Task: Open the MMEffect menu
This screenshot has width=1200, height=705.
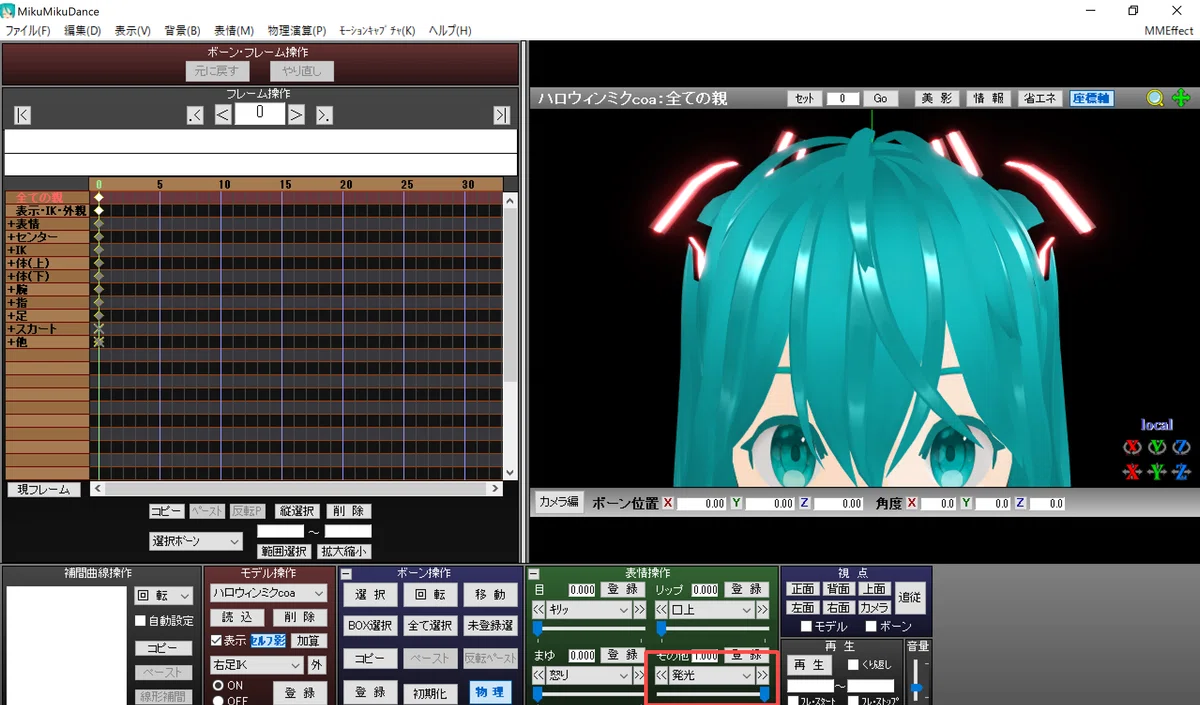Action: (1169, 30)
